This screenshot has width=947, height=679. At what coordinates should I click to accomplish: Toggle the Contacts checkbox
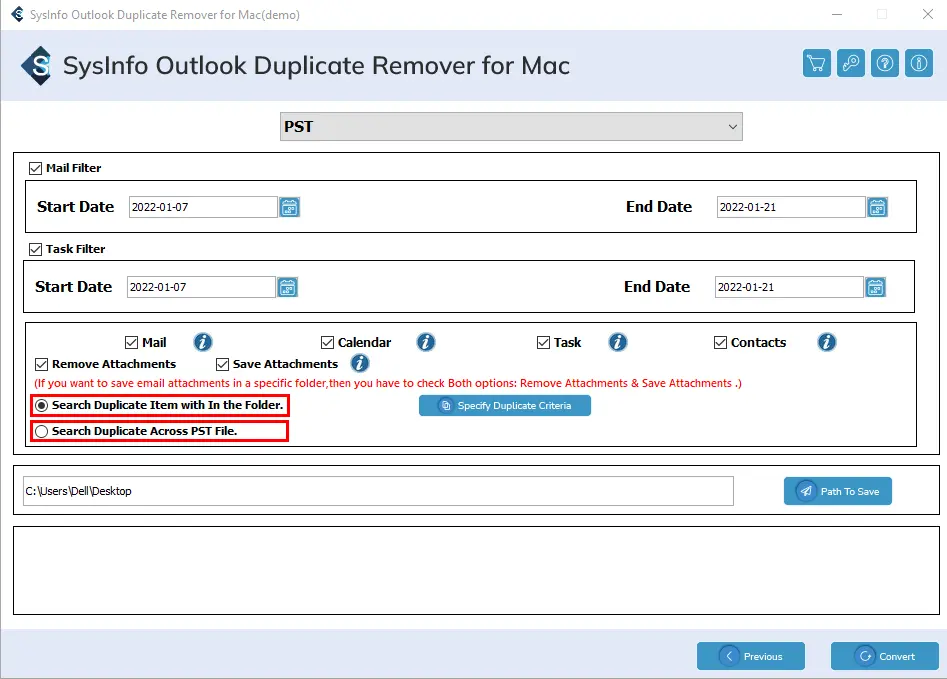tap(720, 343)
